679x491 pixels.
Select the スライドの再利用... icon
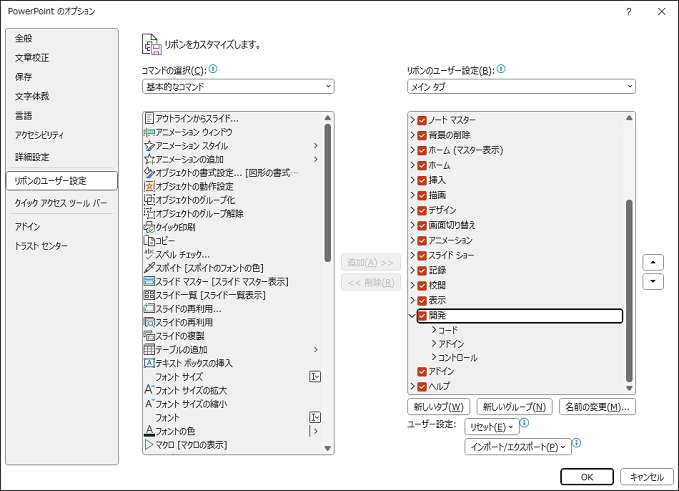click(149, 308)
